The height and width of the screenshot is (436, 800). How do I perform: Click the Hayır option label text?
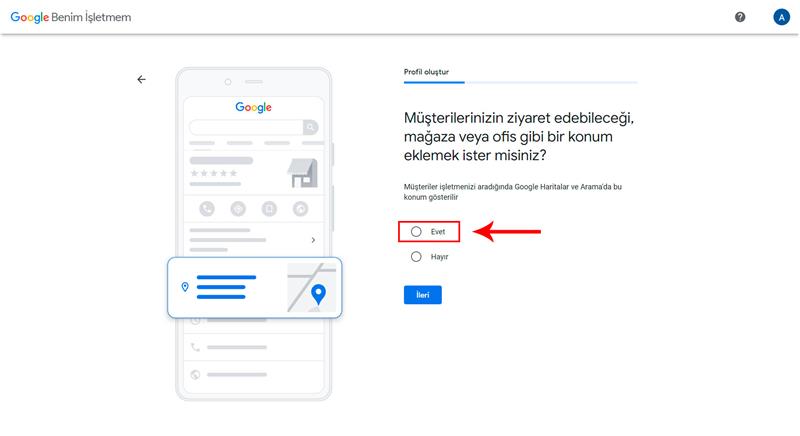point(439,257)
